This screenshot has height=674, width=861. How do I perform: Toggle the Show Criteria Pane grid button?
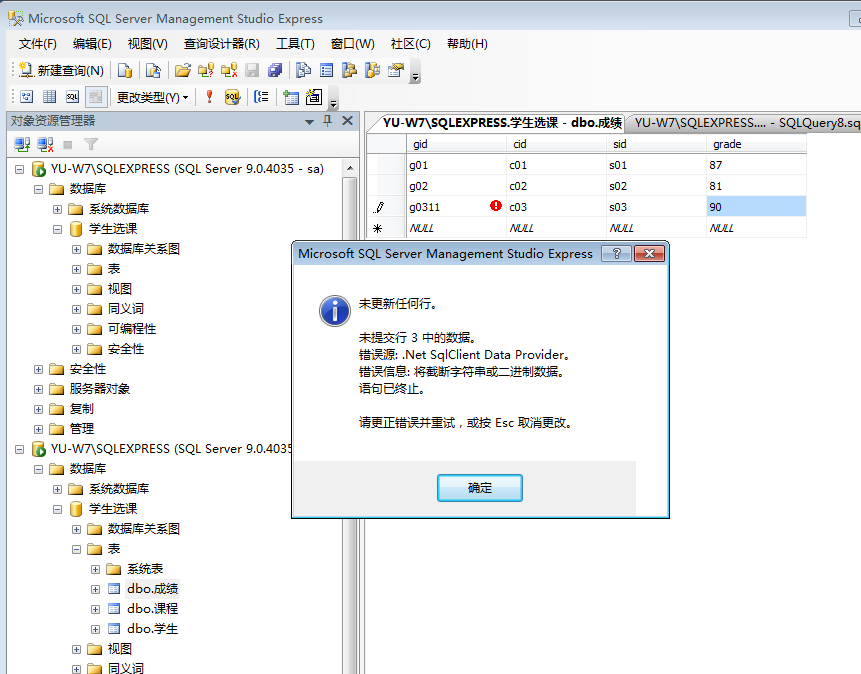[49, 97]
